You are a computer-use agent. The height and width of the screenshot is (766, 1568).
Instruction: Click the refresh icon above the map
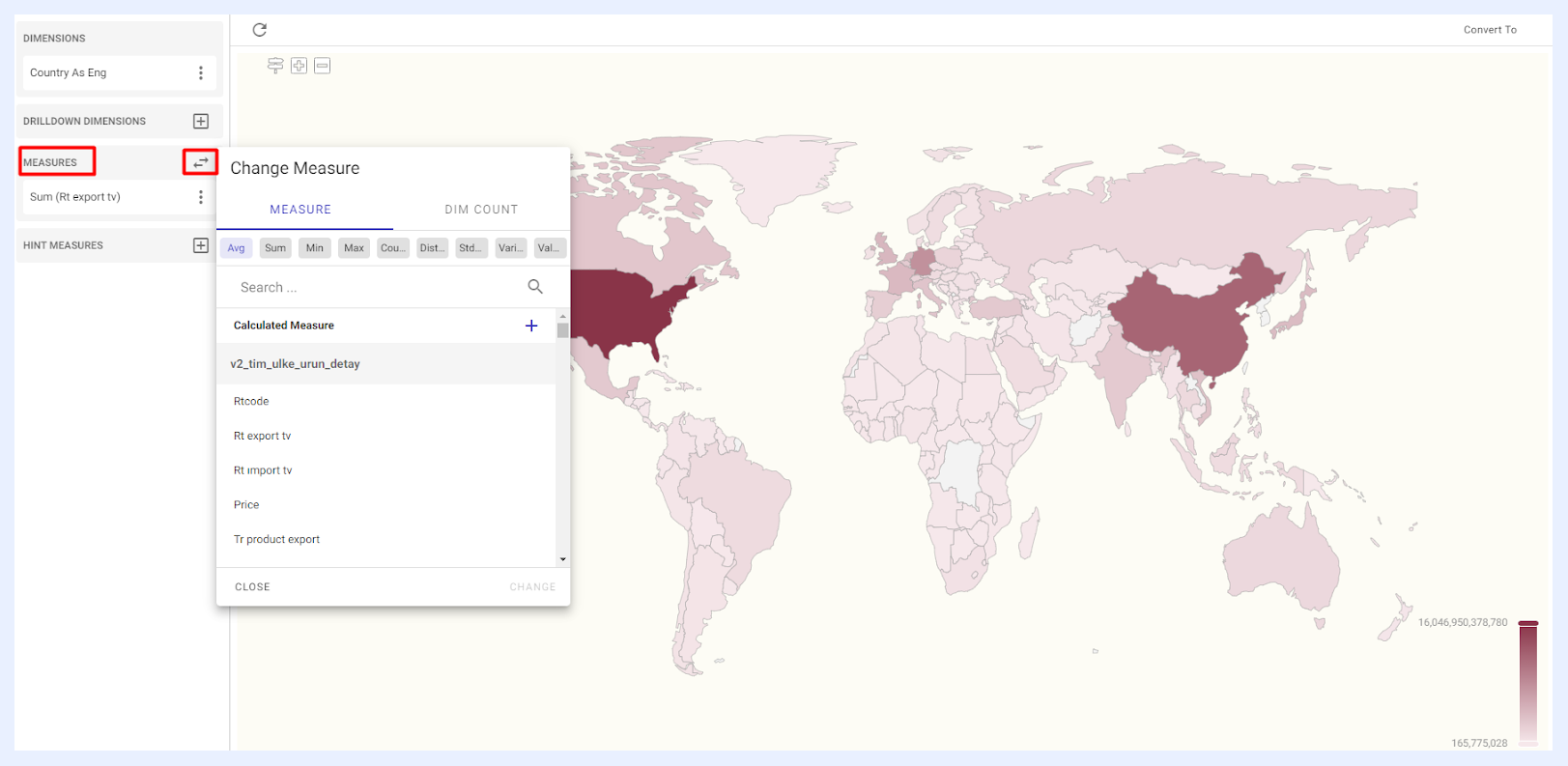[260, 30]
